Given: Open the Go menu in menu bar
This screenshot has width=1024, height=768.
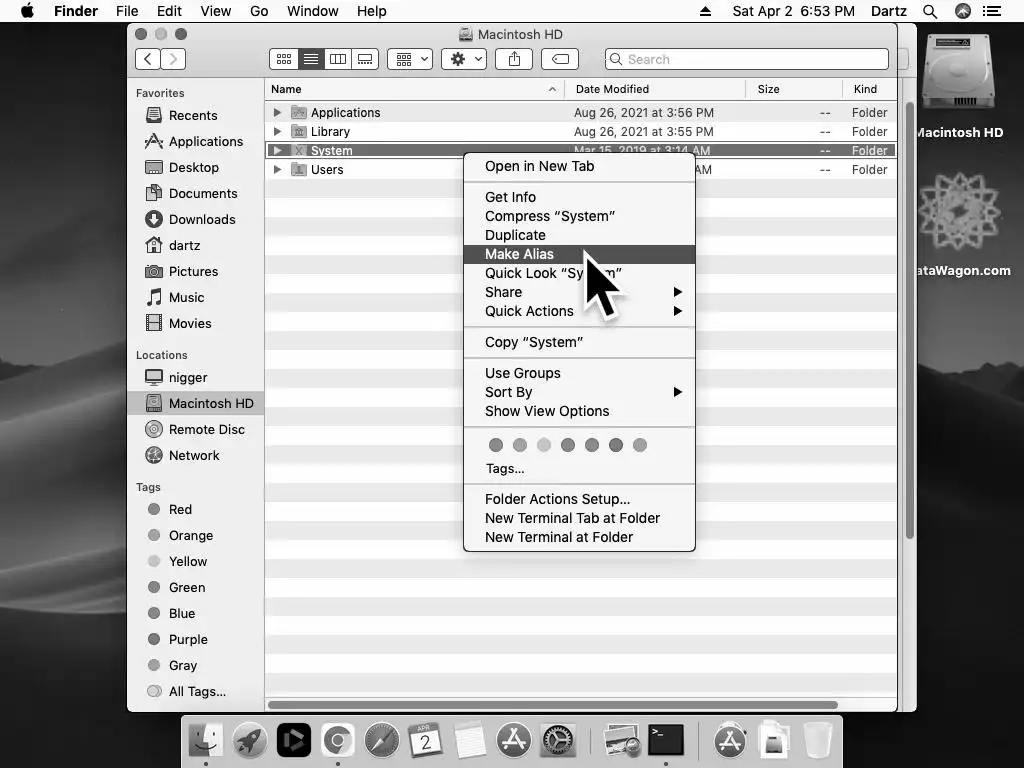Looking at the screenshot, I should (259, 11).
